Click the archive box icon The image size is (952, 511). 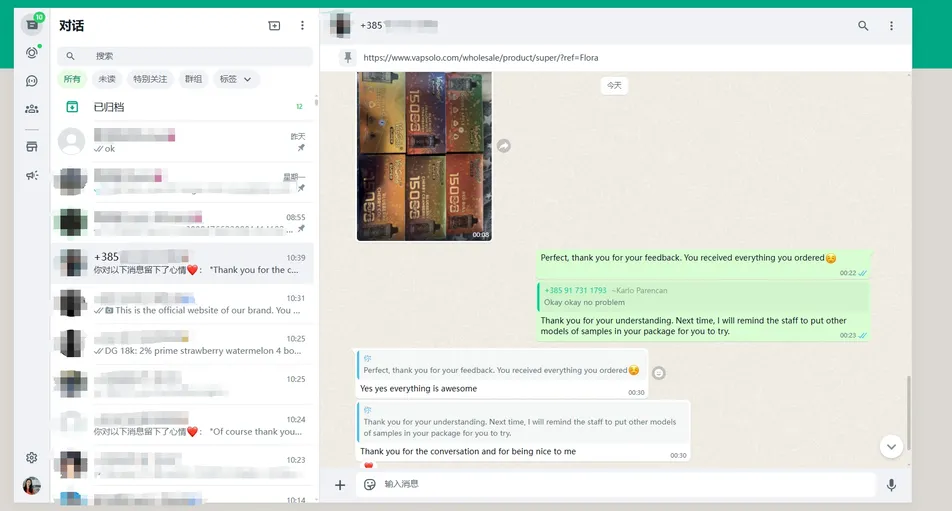click(x=72, y=107)
